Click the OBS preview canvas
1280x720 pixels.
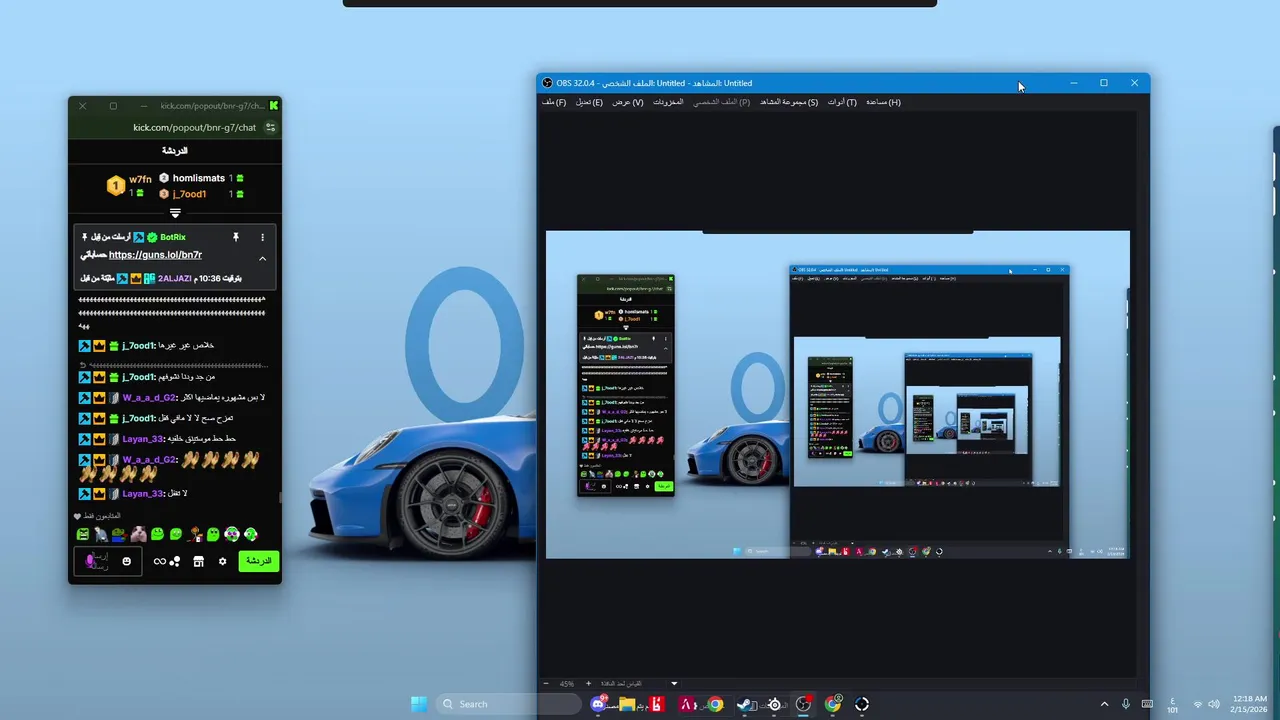838,394
